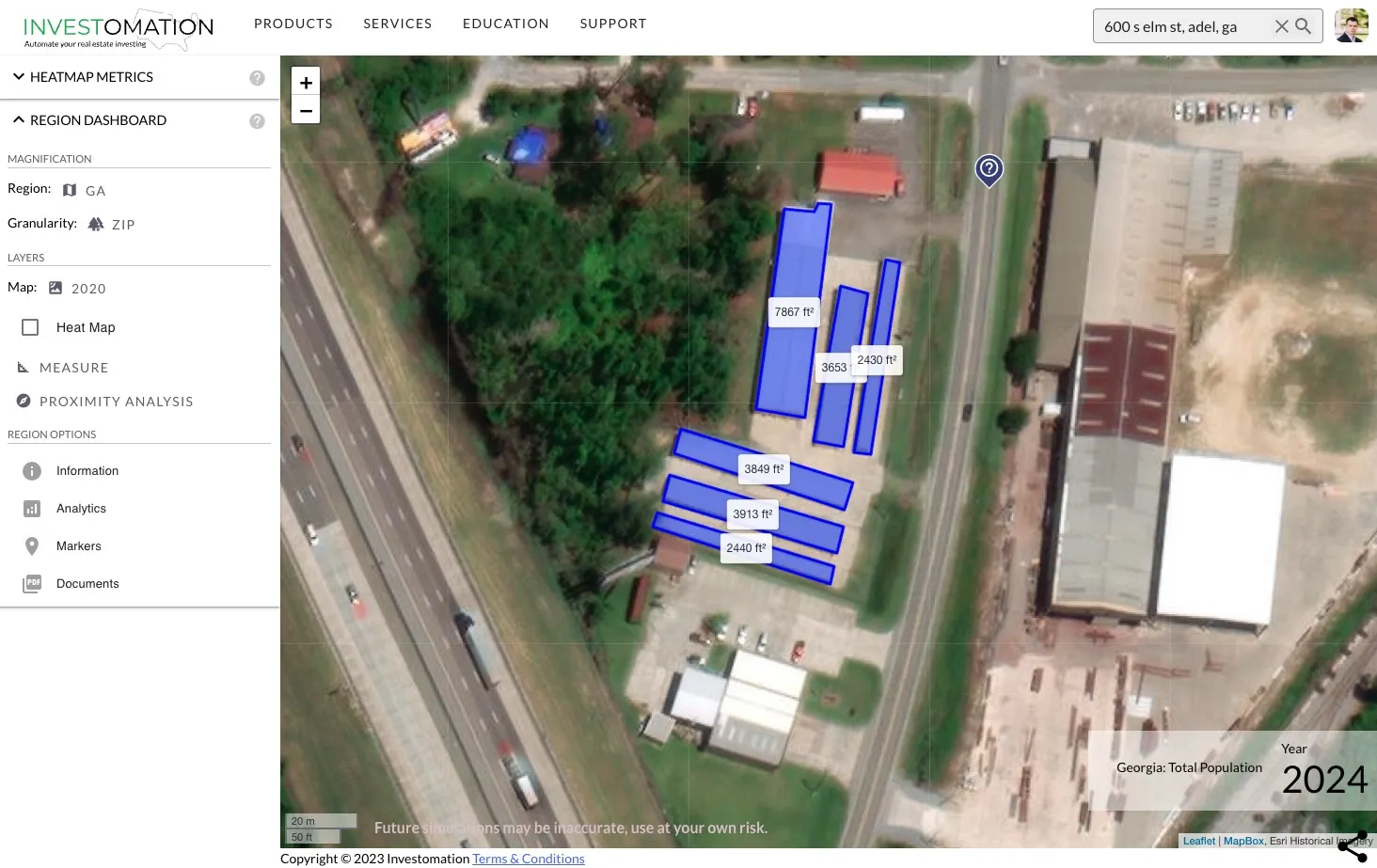Viewport: 1377px width, 868px height.
Task: Click the Region Dashboard help question mark
Action: 257,120
